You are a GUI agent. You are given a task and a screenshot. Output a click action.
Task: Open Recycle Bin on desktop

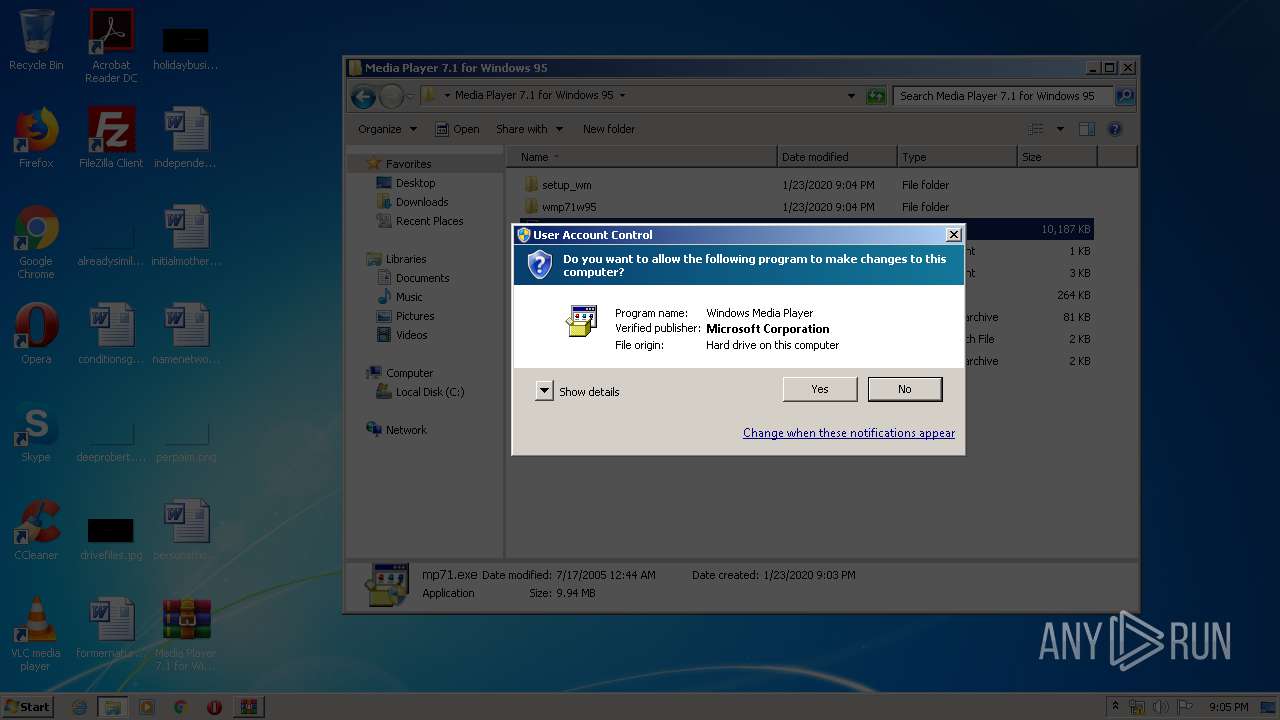[36, 40]
